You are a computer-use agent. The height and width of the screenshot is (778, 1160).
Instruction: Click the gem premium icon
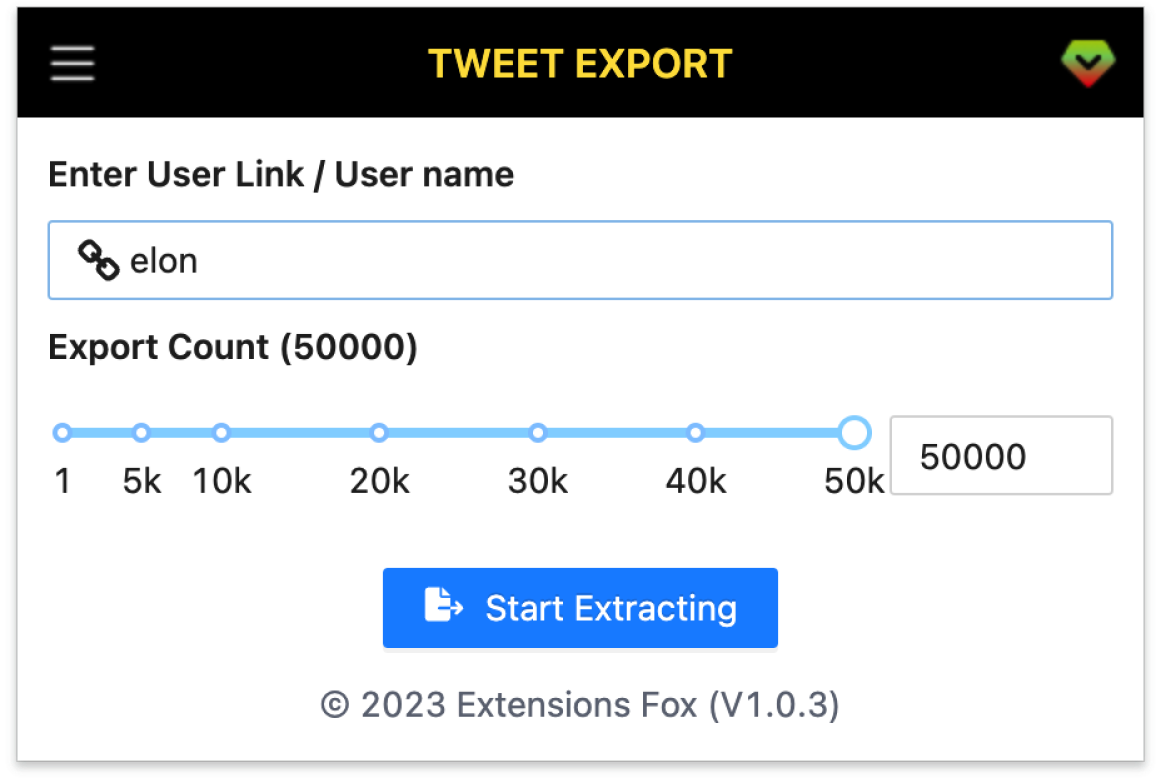pyautogui.click(x=1088, y=64)
